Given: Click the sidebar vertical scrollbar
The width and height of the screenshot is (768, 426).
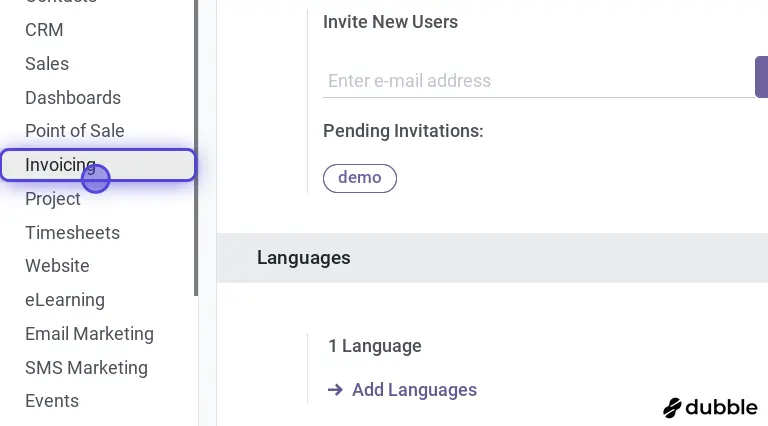Looking at the screenshot, I should coord(196,150).
